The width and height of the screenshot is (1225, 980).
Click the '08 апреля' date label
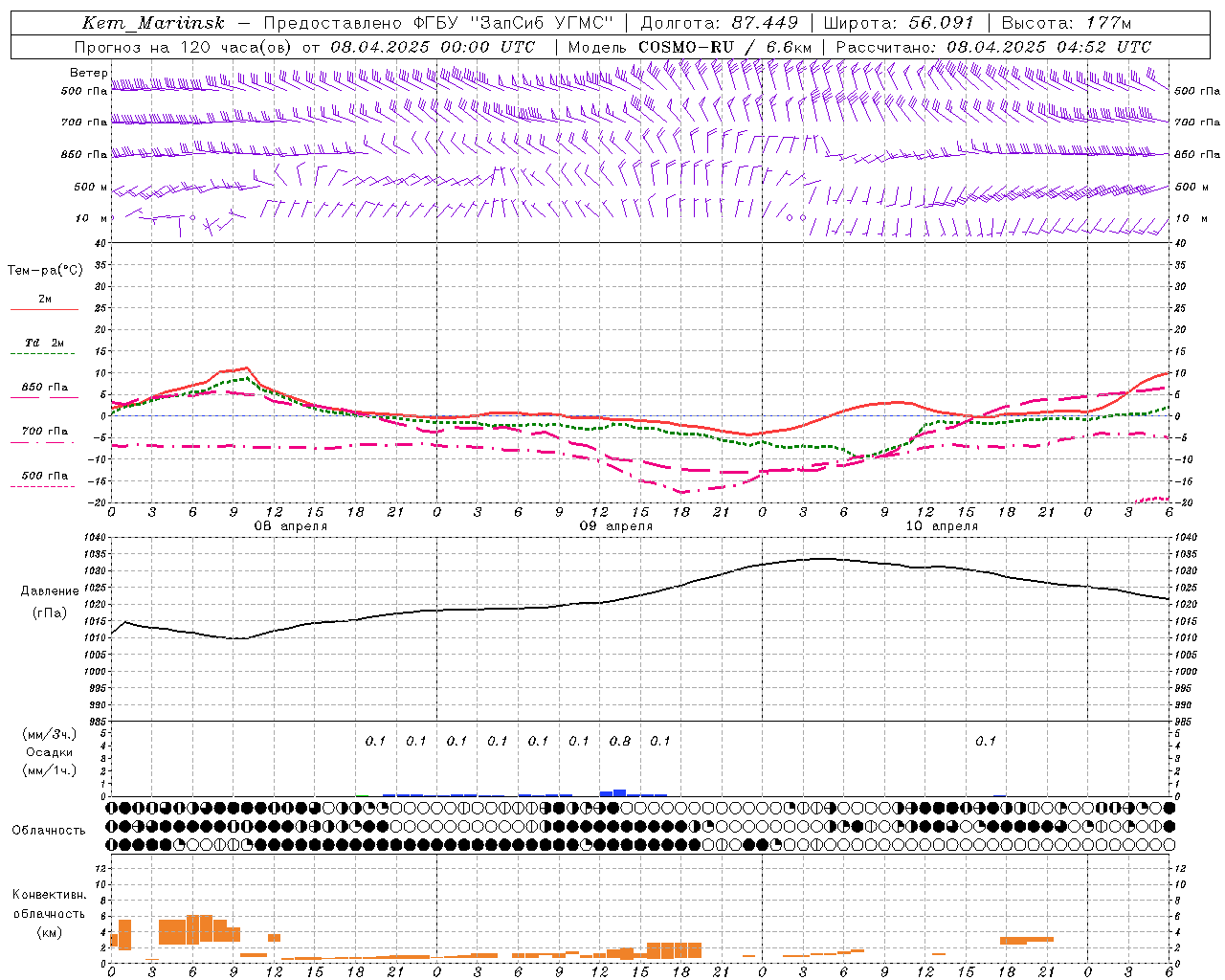click(291, 526)
